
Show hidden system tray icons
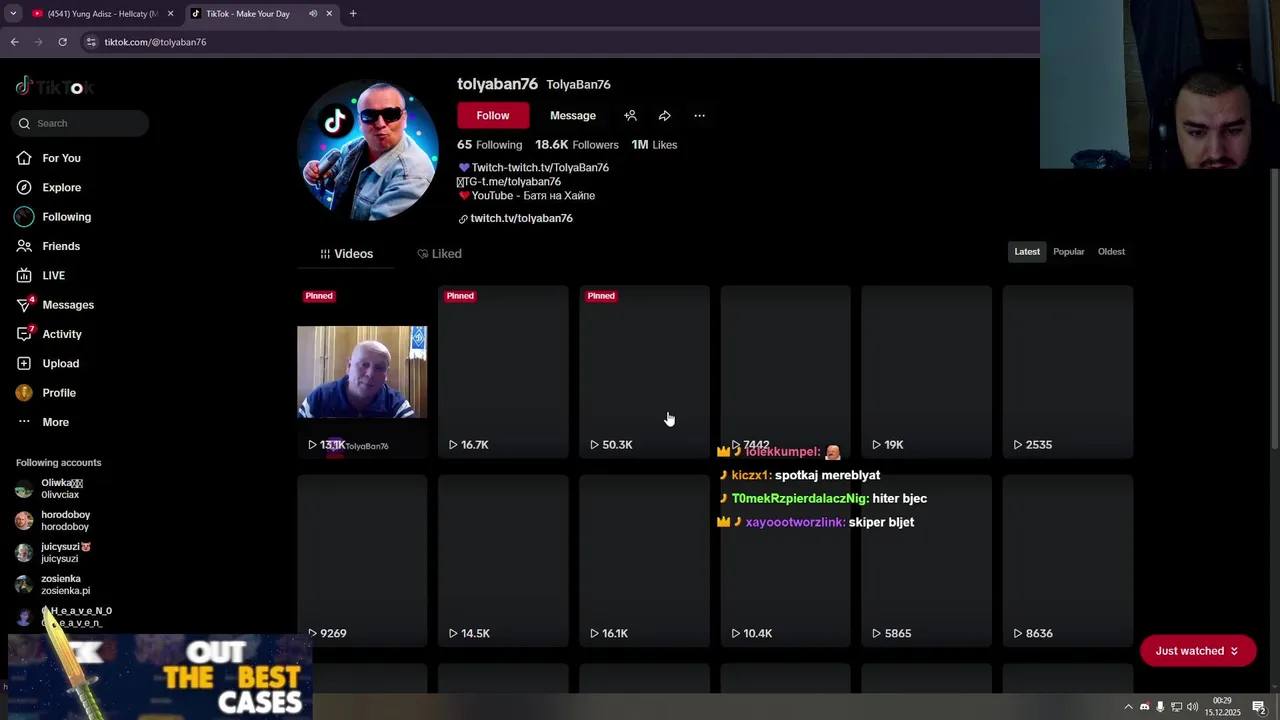(x=1128, y=707)
